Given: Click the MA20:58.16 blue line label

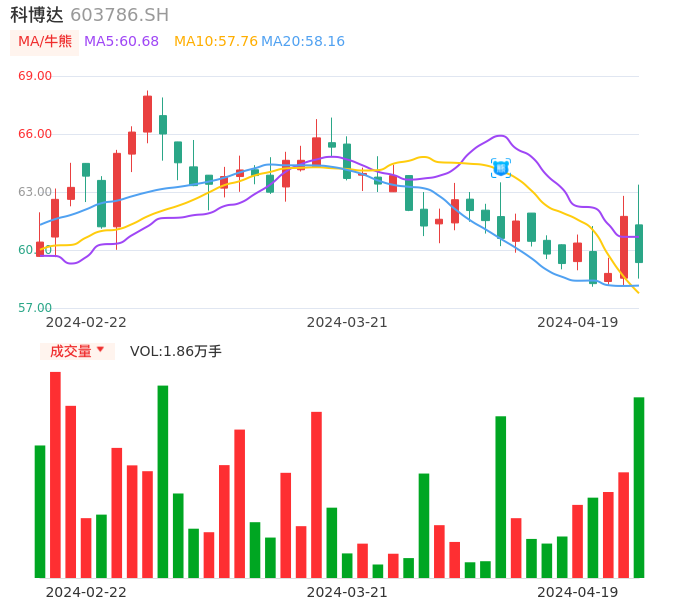Looking at the screenshot, I should [303, 42].
